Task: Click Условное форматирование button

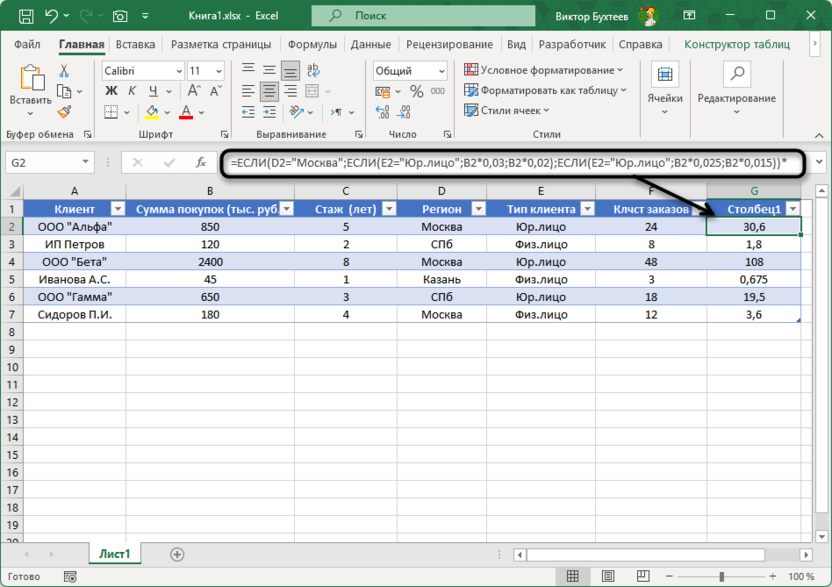Action: pyautogui.click(x=544, y=70)
